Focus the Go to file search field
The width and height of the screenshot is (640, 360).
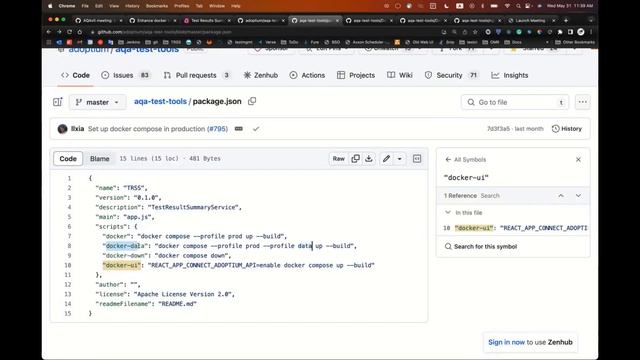point(516,102)
